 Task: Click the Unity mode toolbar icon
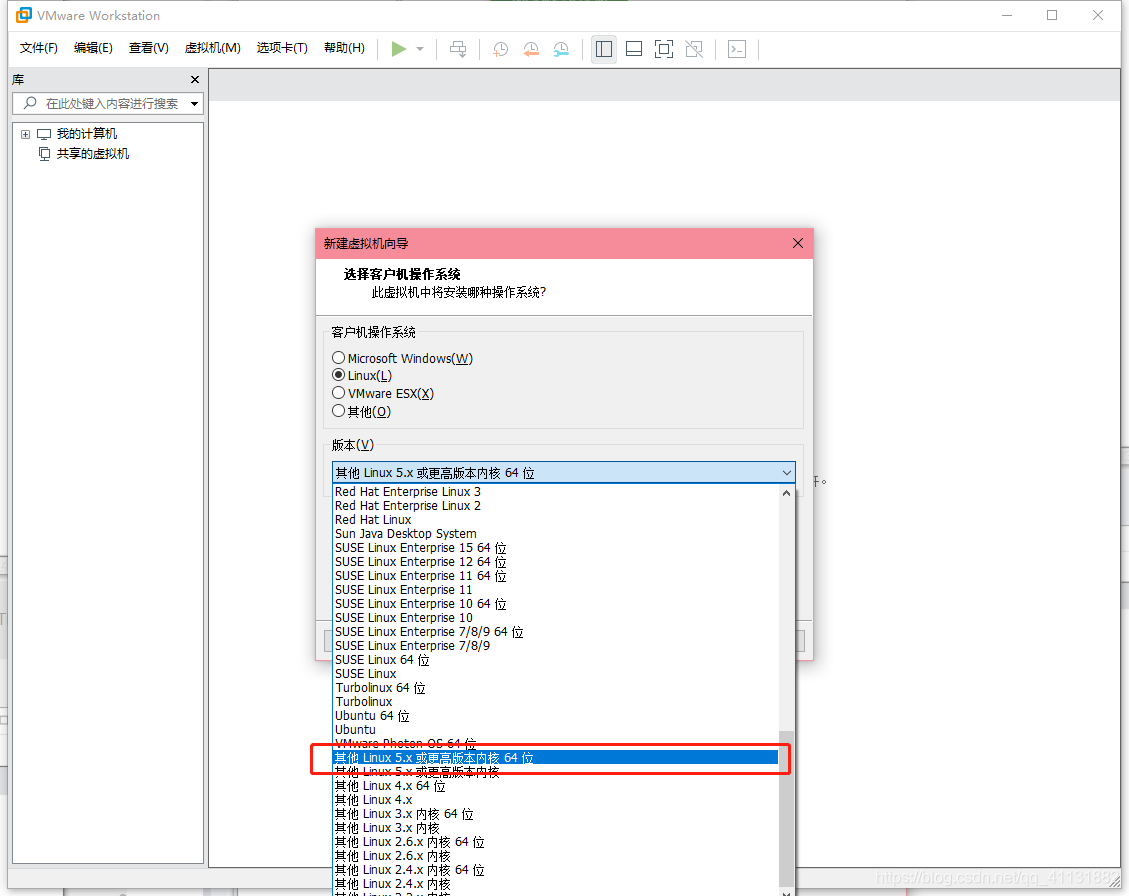point(694,49)
